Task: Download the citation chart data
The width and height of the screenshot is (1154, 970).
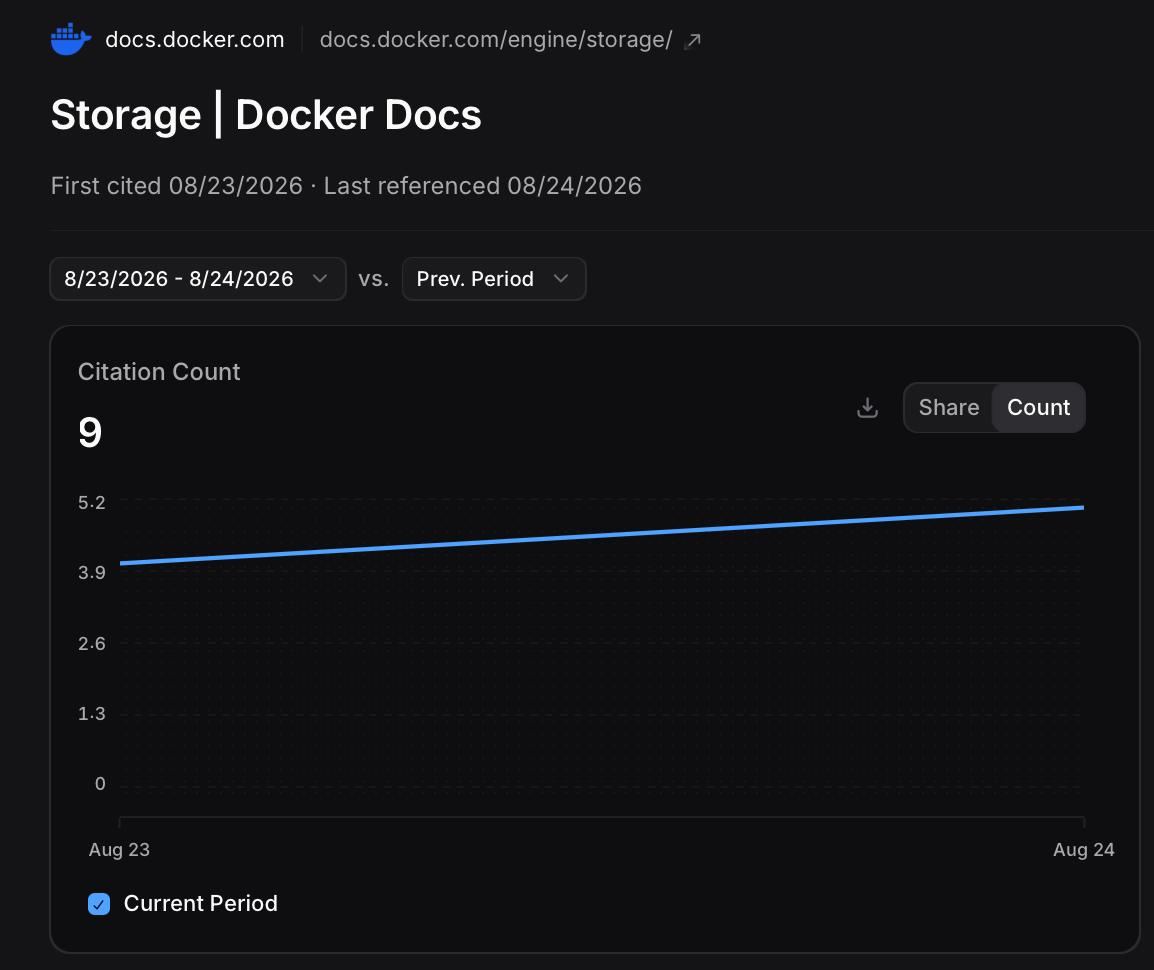Action: [x=868, y=408]
